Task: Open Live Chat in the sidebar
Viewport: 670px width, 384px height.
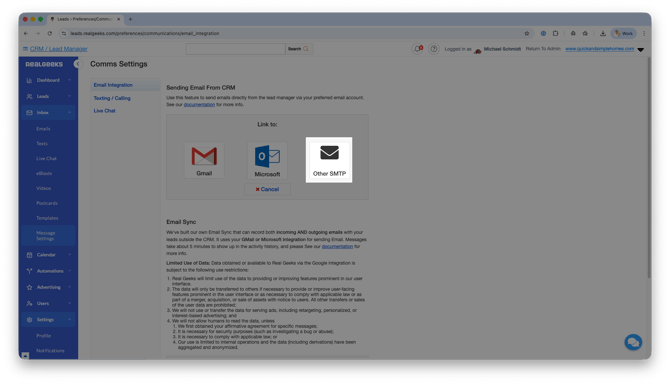Action: click(x=46, y=158)
